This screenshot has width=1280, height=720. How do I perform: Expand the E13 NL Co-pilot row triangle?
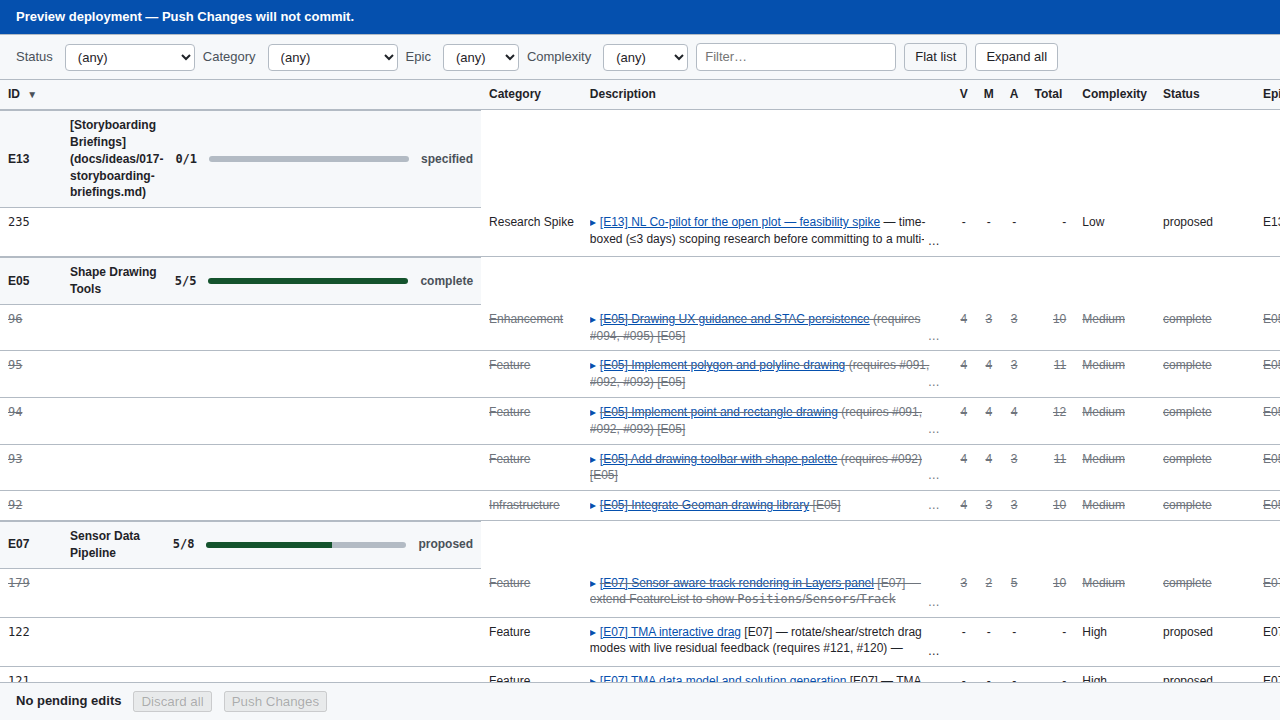(593, 222)
